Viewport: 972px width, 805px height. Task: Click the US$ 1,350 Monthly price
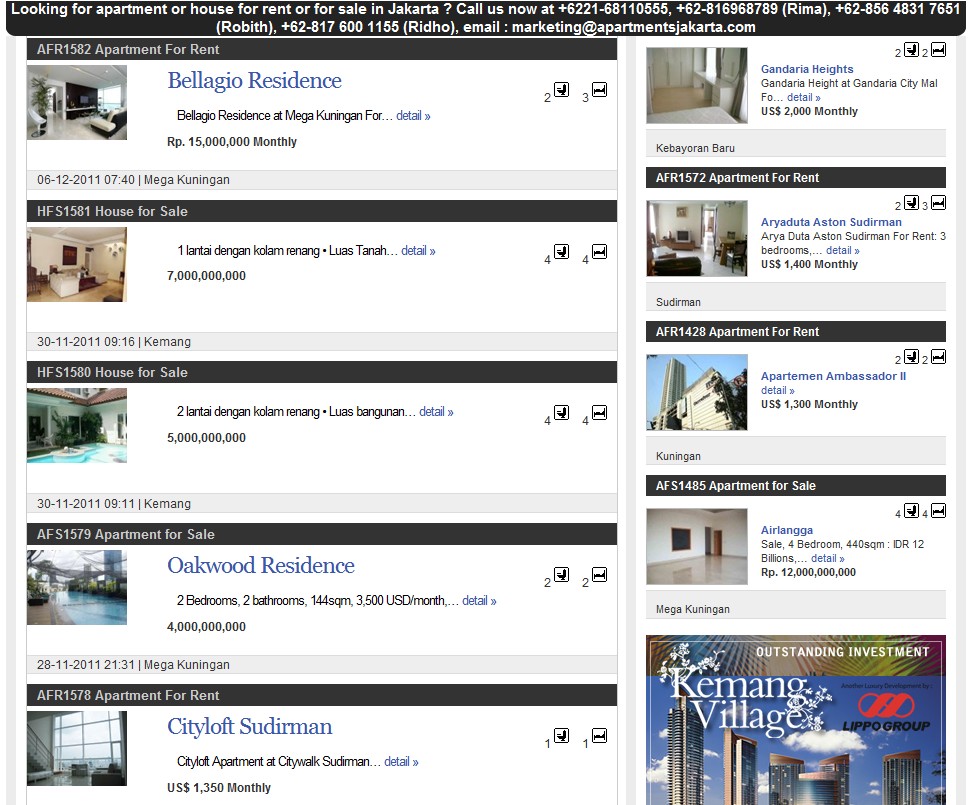pos(219,788)
